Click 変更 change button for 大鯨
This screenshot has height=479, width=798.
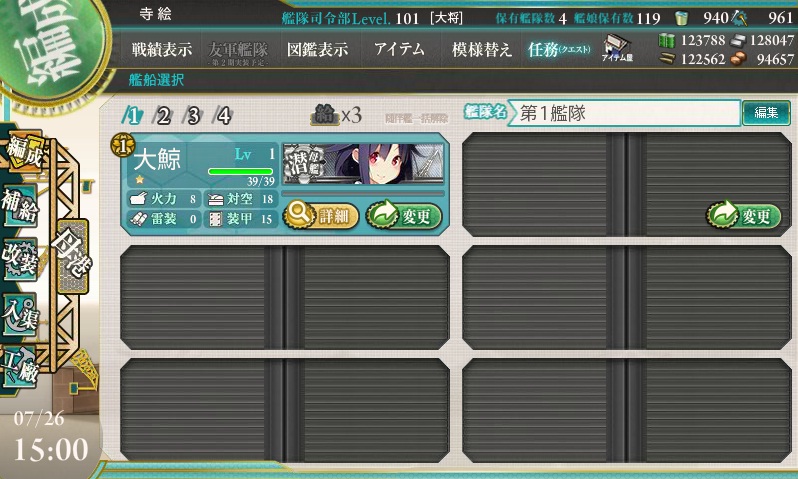point(404,215)
